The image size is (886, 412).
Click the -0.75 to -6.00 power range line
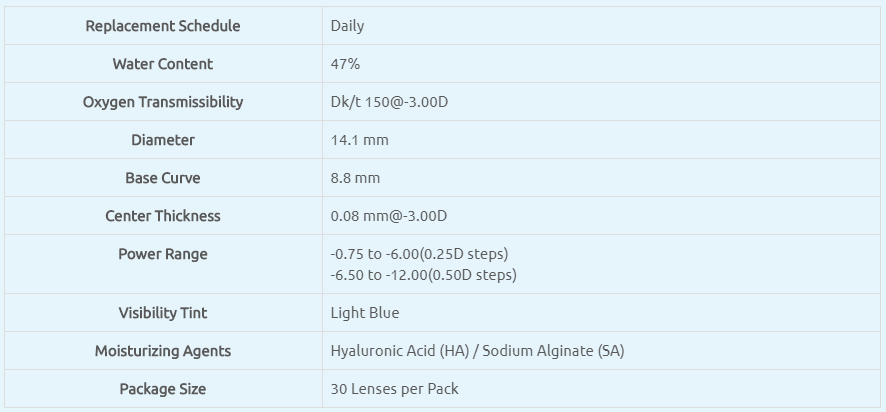tap(419, 254)
